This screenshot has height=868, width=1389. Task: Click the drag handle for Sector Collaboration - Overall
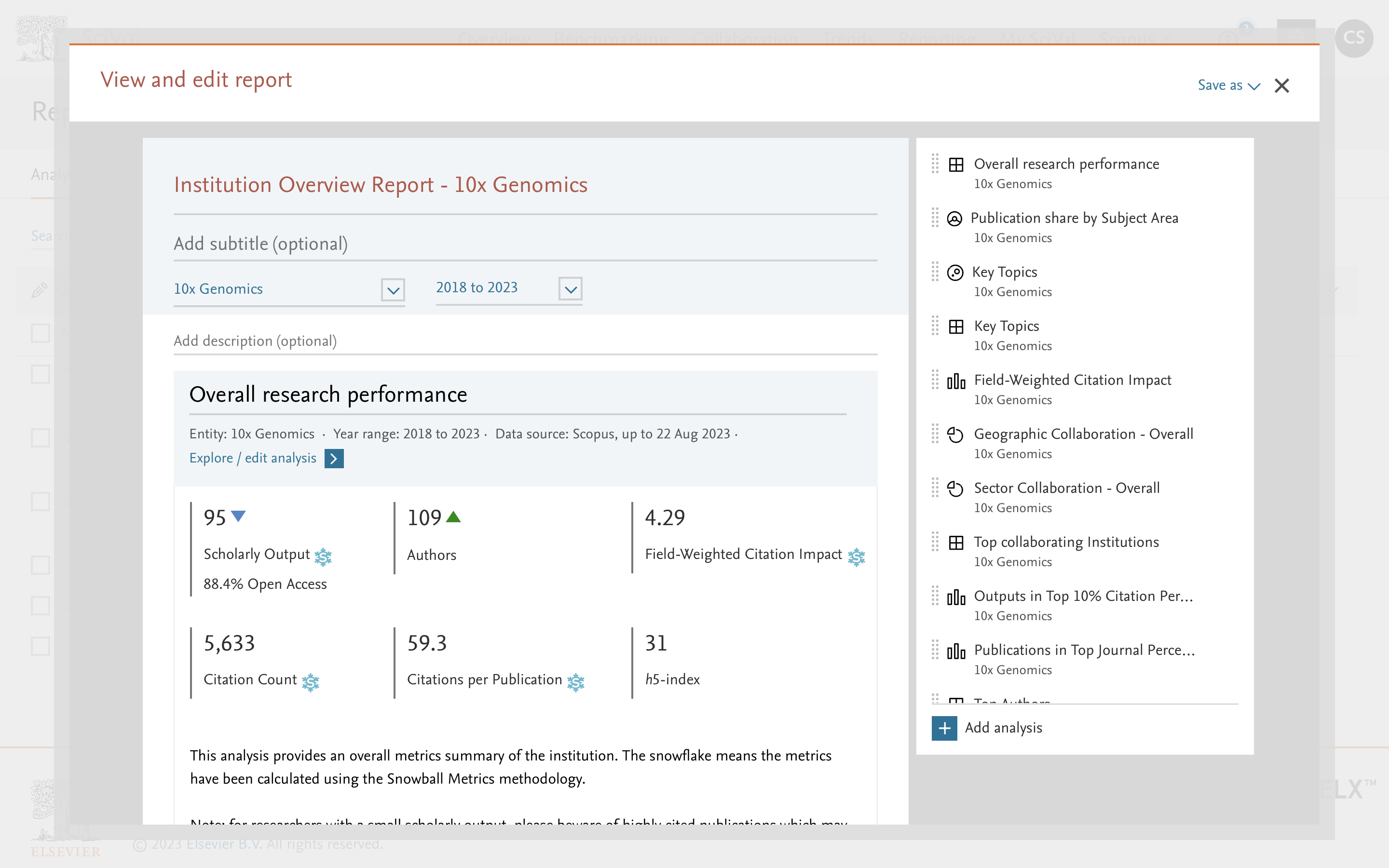[x=935, y=488]
